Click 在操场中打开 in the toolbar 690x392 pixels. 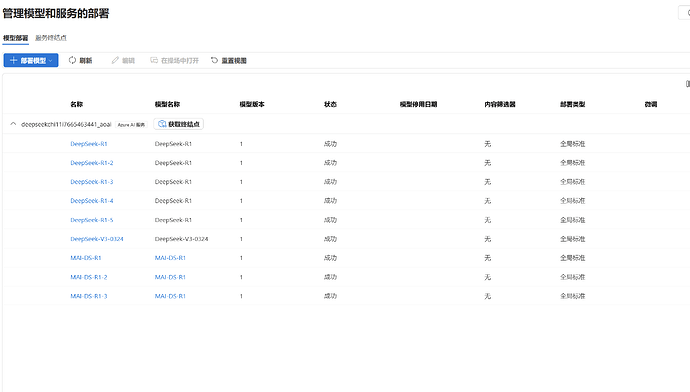pos(175,60)
